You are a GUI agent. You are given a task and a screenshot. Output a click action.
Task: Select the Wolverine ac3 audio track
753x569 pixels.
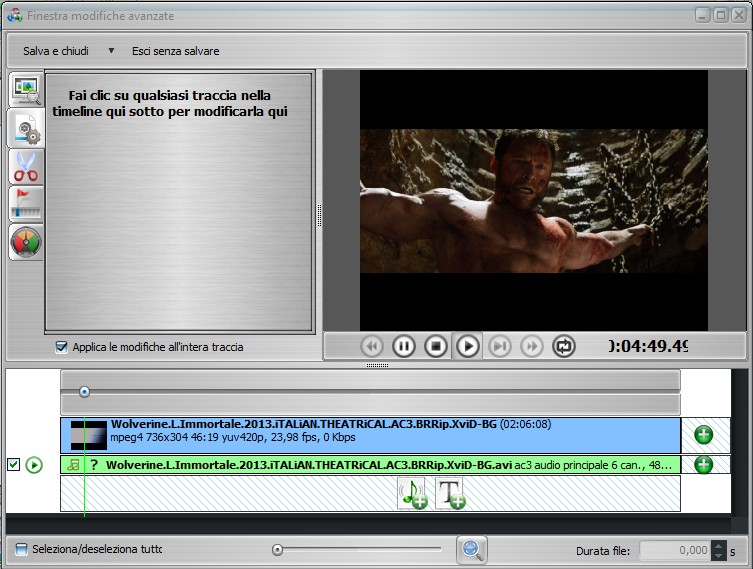[x=370, y=465]
